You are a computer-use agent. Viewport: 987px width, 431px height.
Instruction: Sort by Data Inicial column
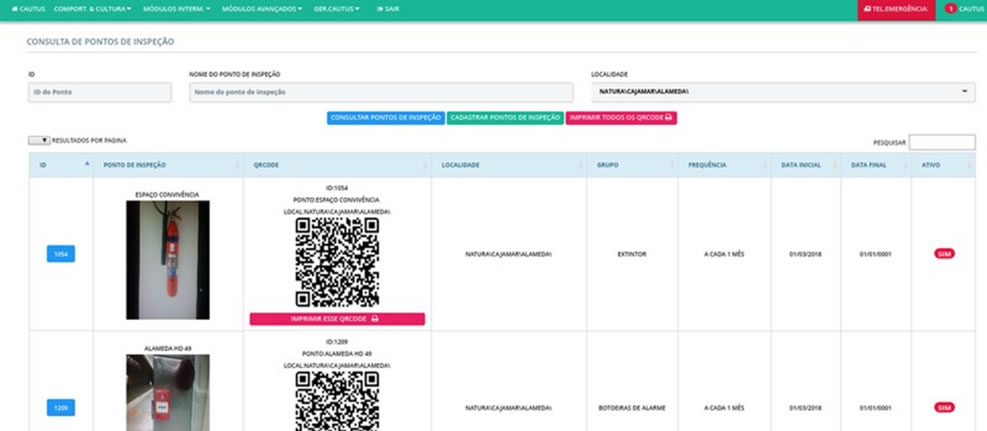point(806,165)
